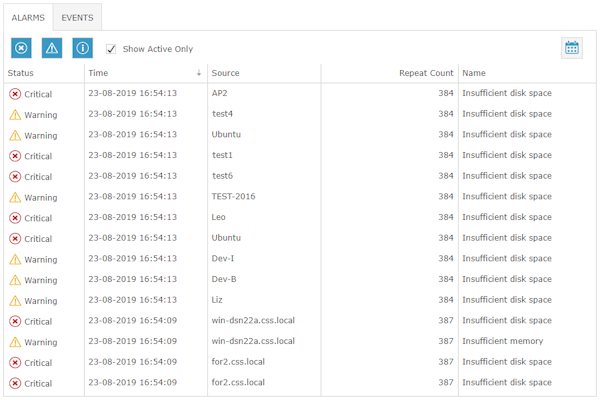600x400 pixels.
Task: Click timestamp in the TEST-2016 row
Action: (132, 196)
